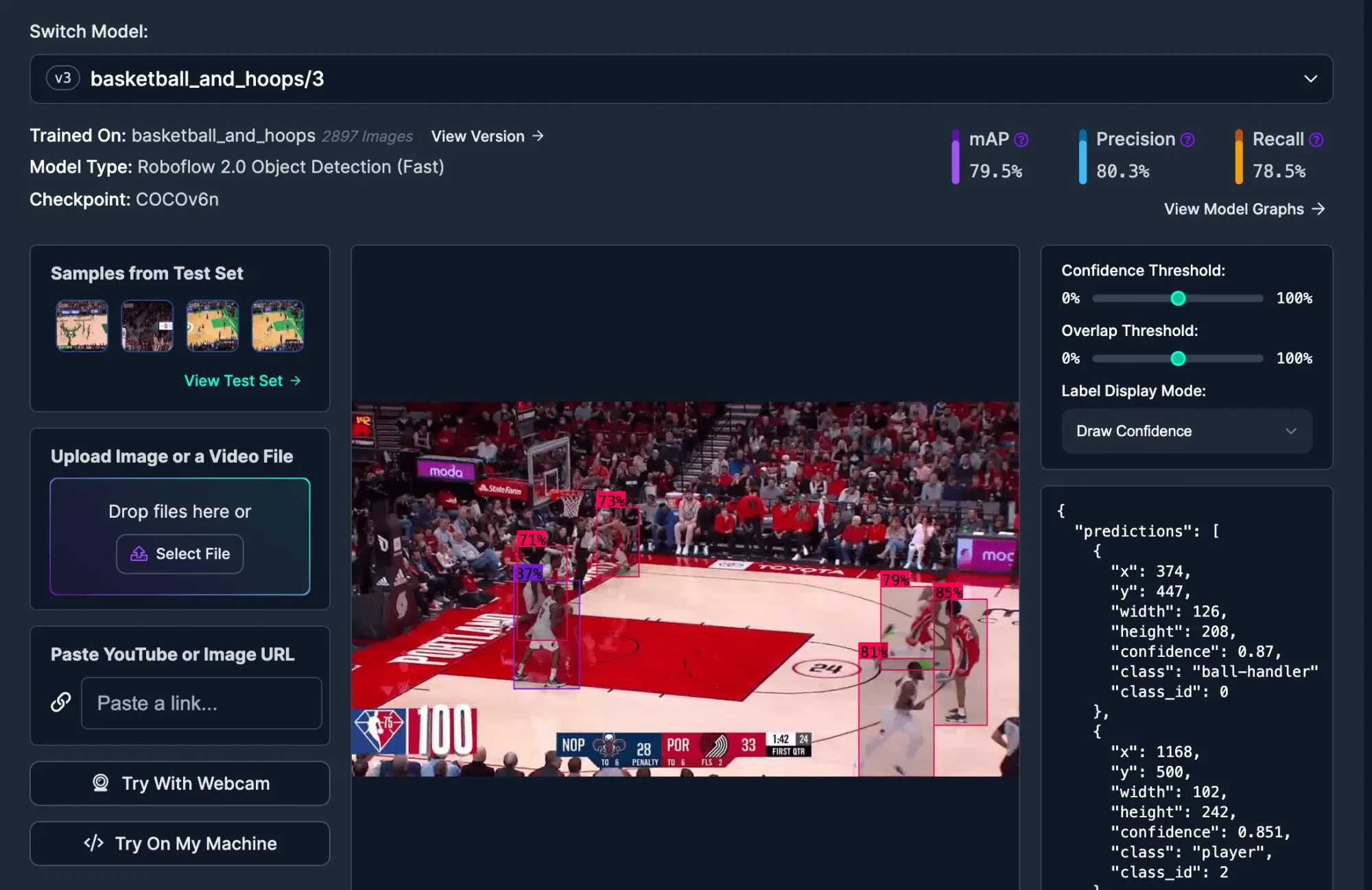Open the Draw Confidence label mode dropdown

click(1186, 431)
